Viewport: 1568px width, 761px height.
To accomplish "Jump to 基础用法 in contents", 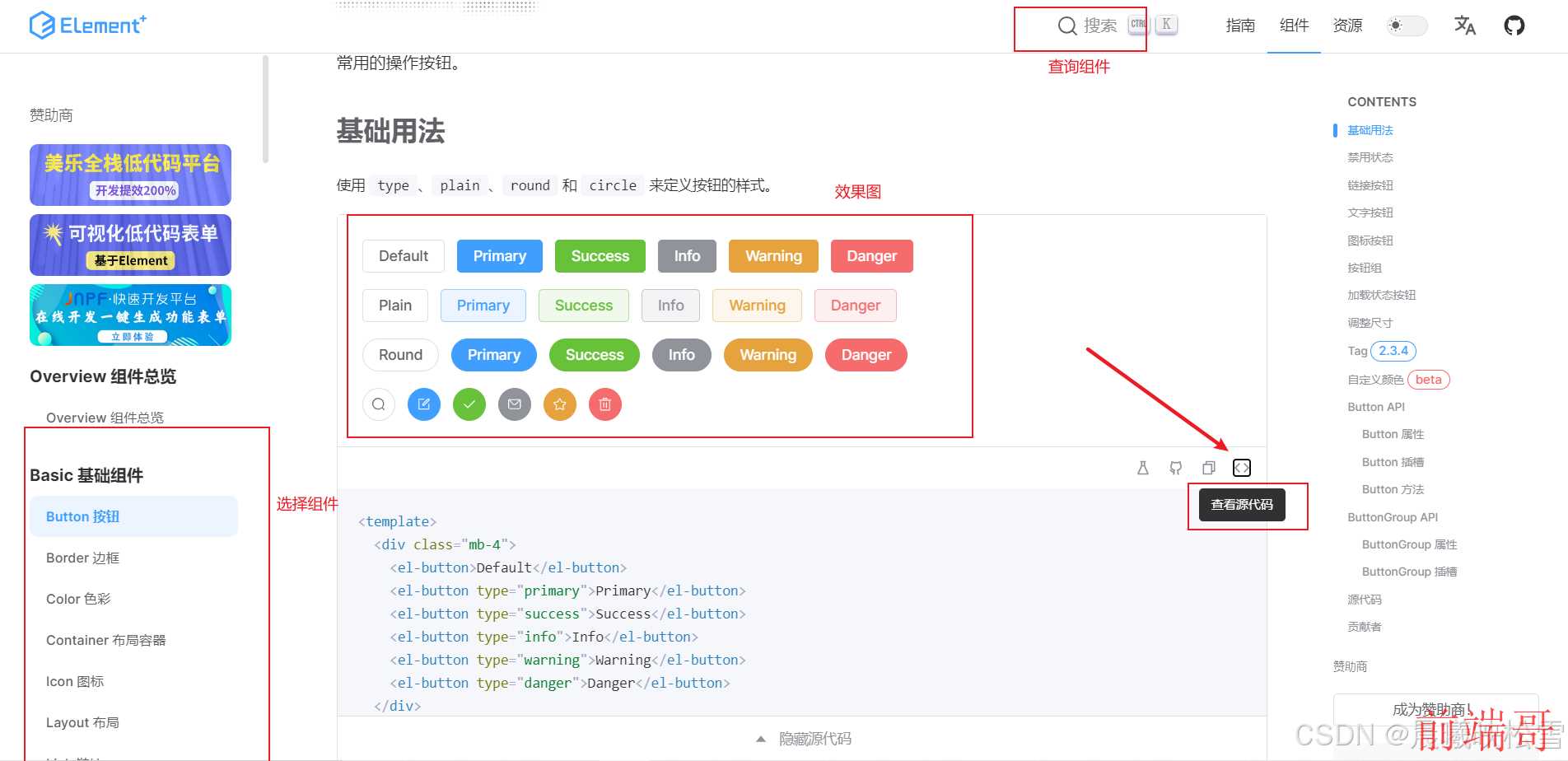I will point(1370,130).
